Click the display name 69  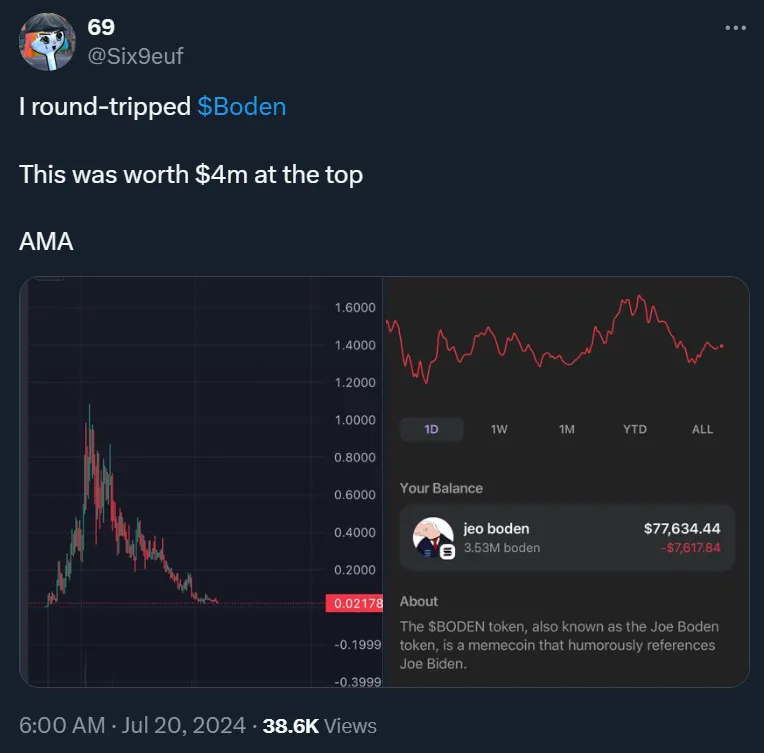[101, 27]
